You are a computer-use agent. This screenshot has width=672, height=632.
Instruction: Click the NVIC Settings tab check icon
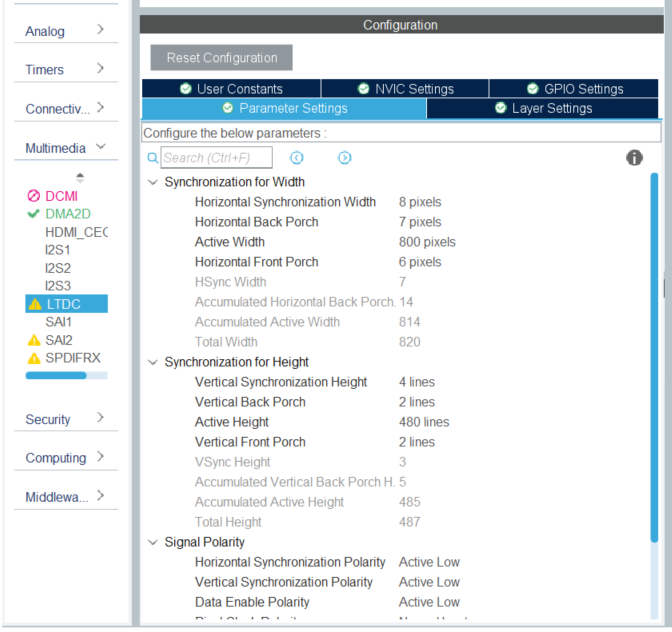pos(363,89)
